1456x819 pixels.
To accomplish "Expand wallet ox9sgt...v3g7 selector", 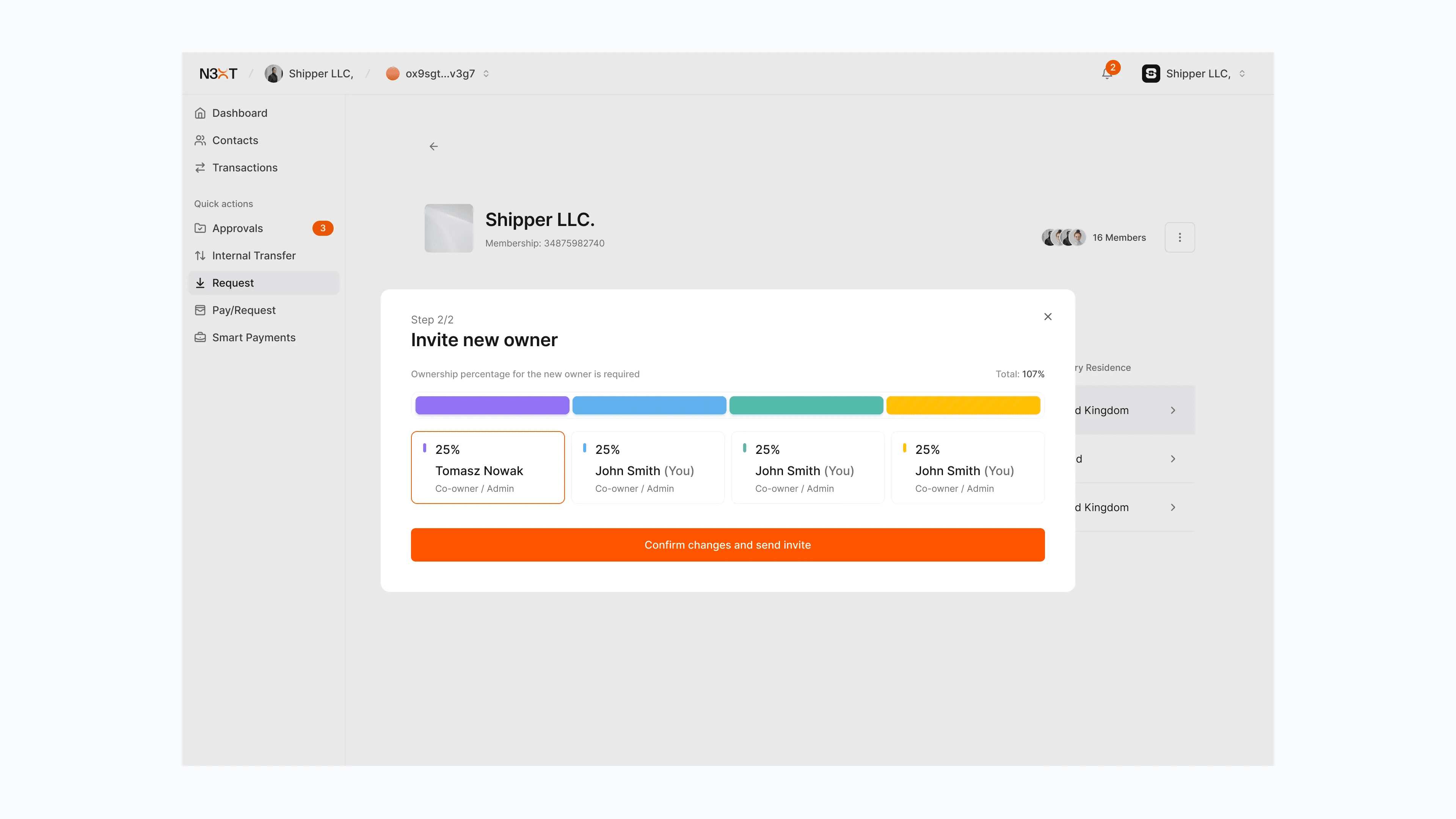I will point(486,74).
